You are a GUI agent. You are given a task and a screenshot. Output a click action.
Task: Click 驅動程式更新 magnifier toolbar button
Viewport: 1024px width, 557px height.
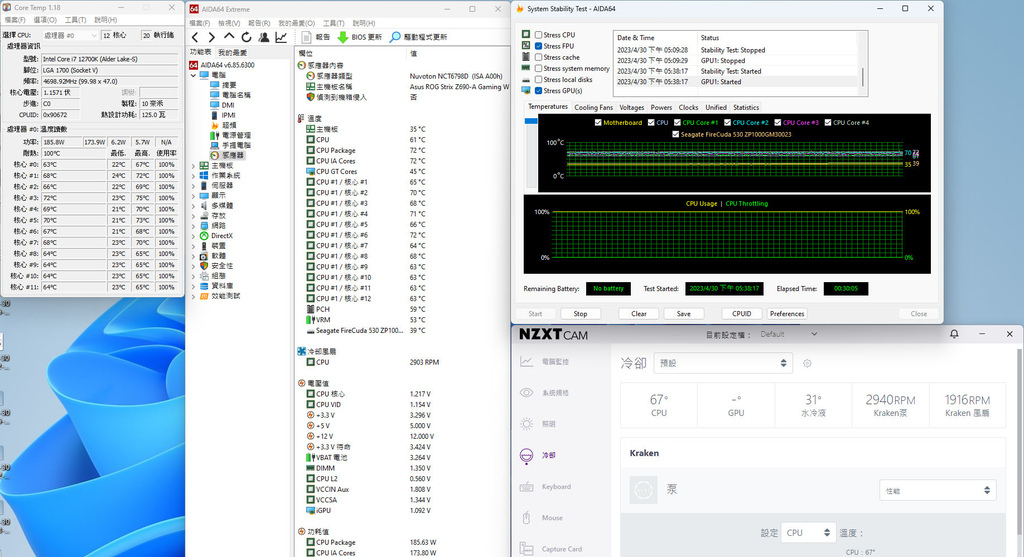pos(419,37)
